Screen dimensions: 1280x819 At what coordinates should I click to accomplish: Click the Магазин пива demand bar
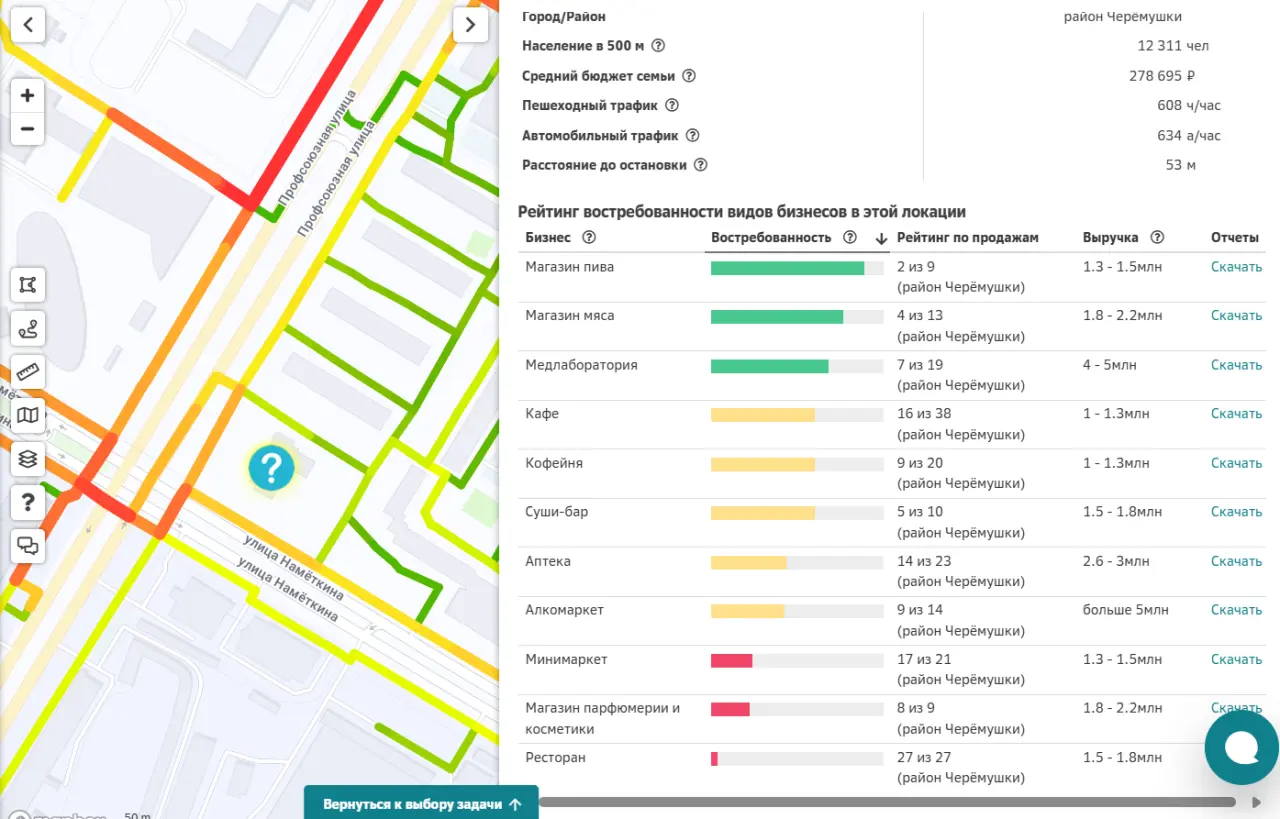click(x=797, y=268)
